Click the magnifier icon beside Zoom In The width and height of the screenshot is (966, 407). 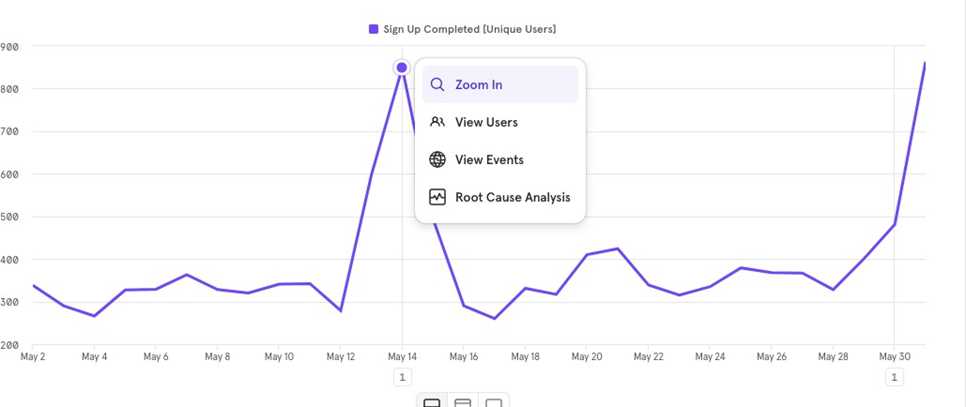[x=437, y=85]
